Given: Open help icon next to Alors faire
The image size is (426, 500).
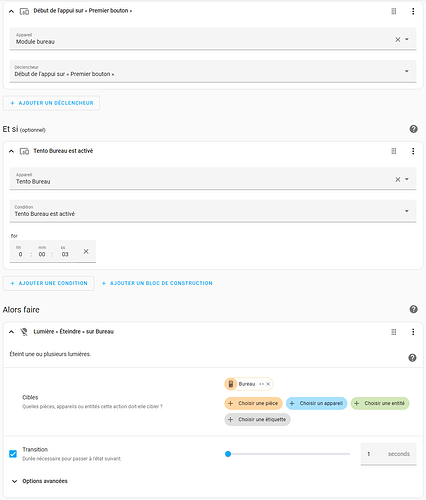Looking at the screenshot, I should pyautogui.click(x=413, y=309).
